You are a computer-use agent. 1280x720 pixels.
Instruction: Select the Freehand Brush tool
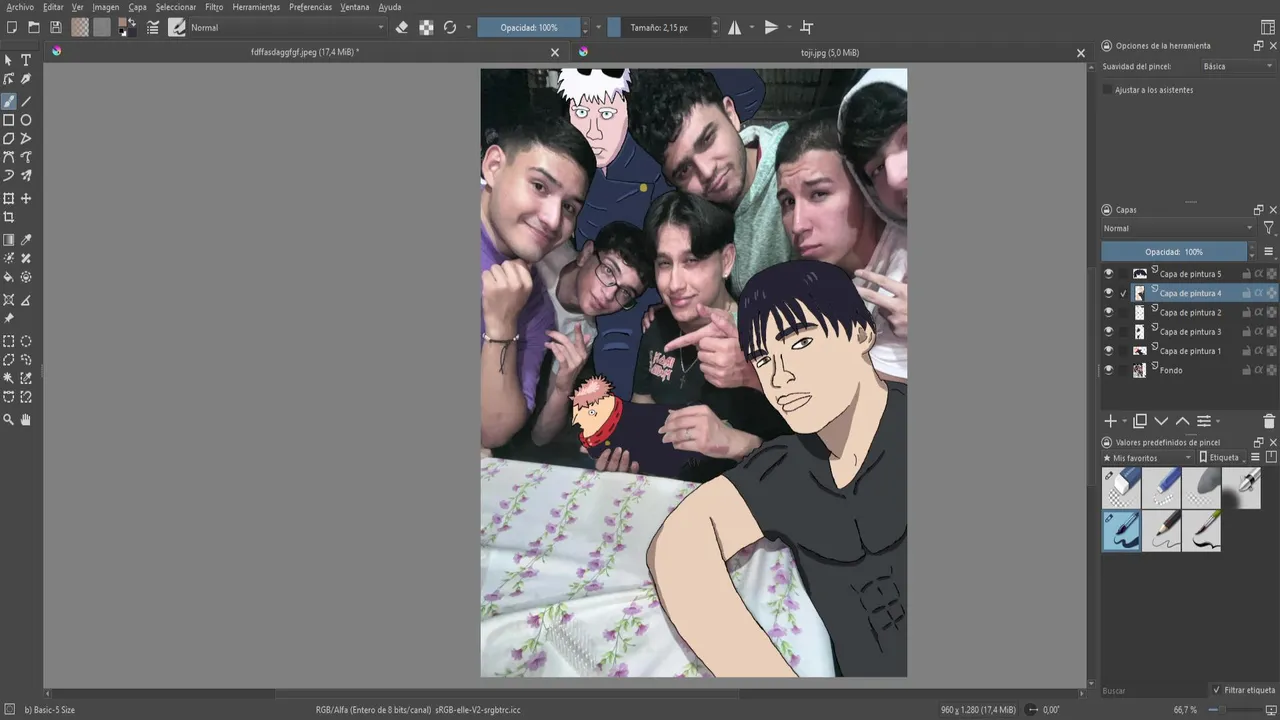(9, 101)
